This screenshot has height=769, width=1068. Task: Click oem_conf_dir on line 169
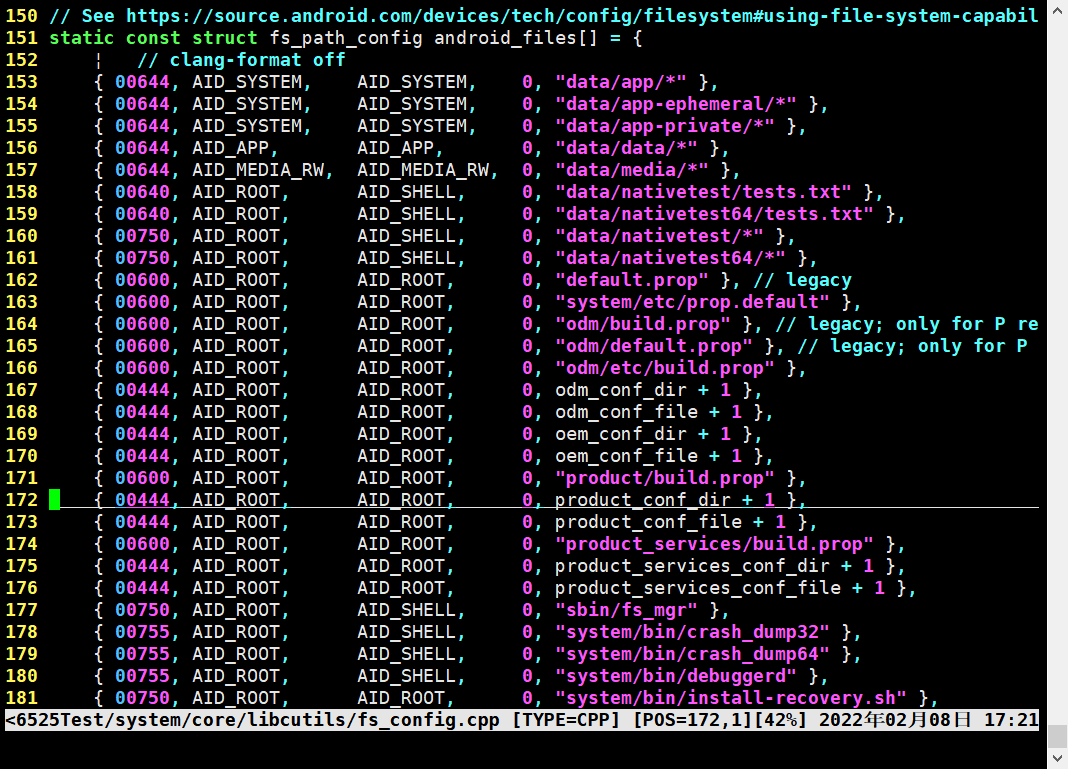click(x=621, y=434)
